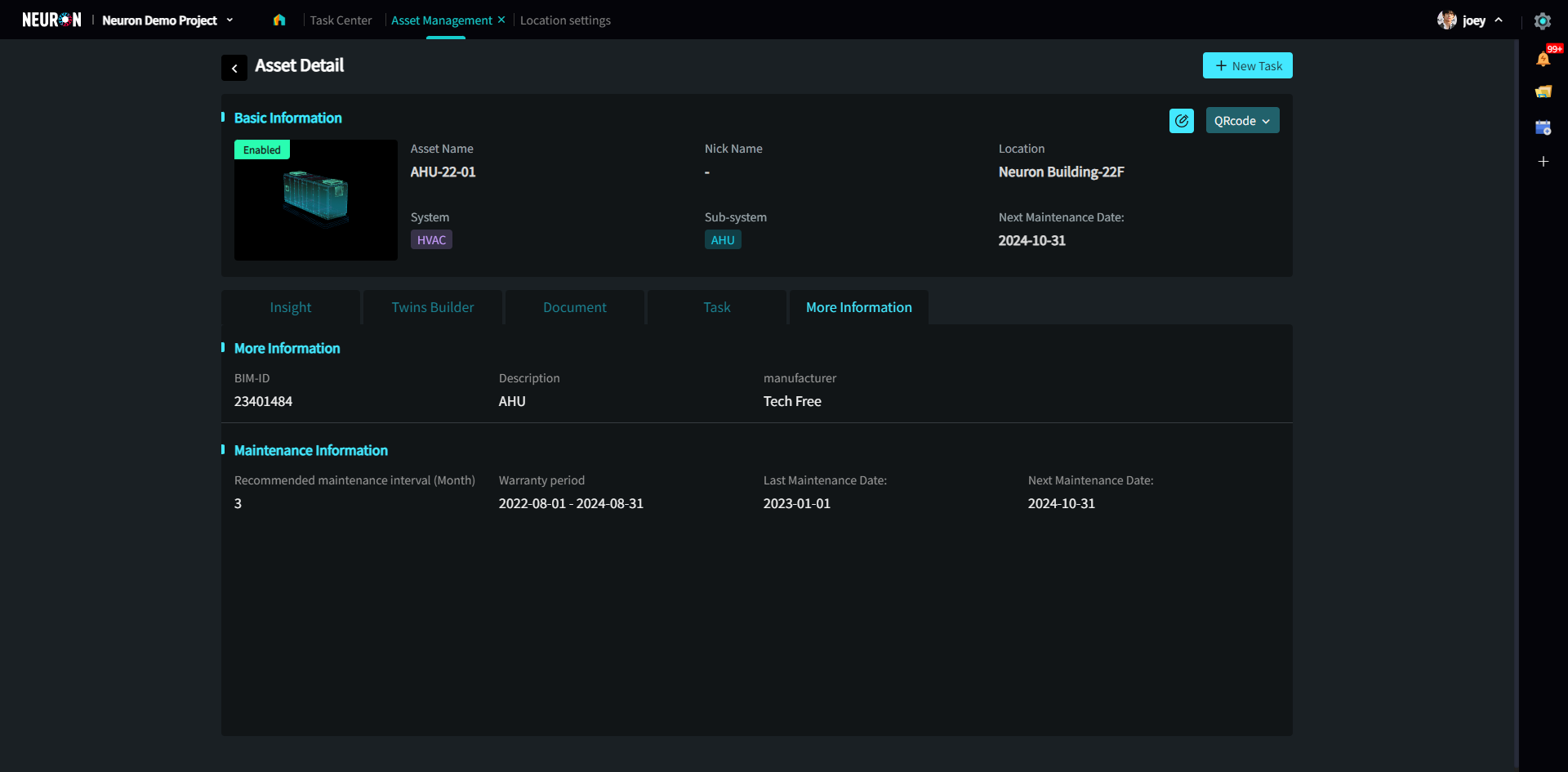Click last maintenance date 2023-01-01
Screen dimensions: 1568x772
click(797, 503)
